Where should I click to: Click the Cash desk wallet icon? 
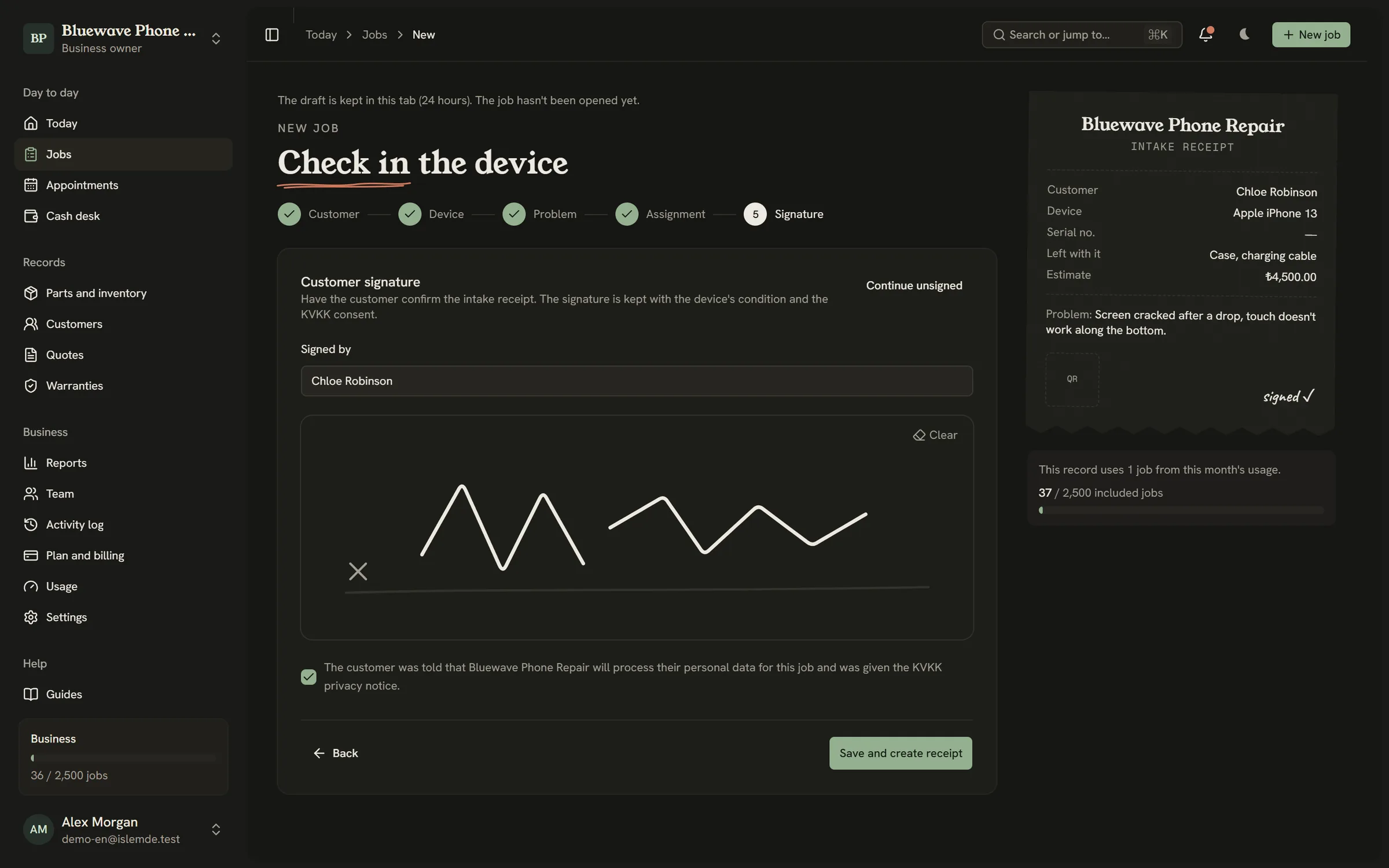31,216
